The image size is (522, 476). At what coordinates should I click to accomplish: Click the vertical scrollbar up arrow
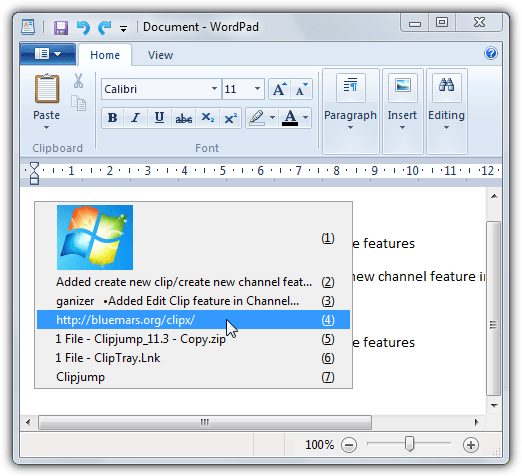point(494,196)
